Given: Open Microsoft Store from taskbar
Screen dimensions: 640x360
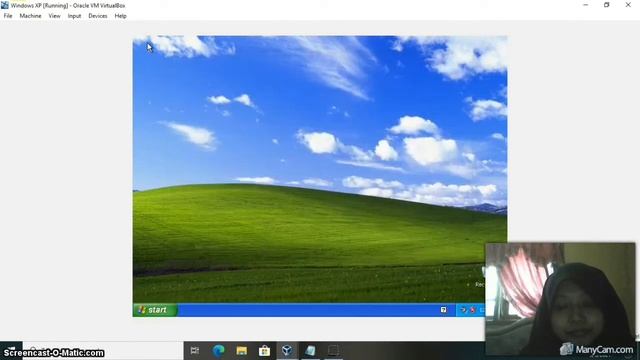Looking at the screenshot, I should click(264, 350).
